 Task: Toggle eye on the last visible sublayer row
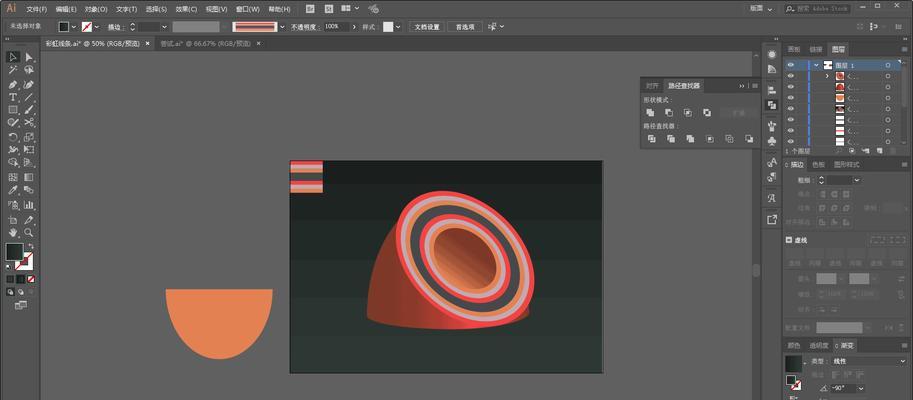[x=790, y=141]
